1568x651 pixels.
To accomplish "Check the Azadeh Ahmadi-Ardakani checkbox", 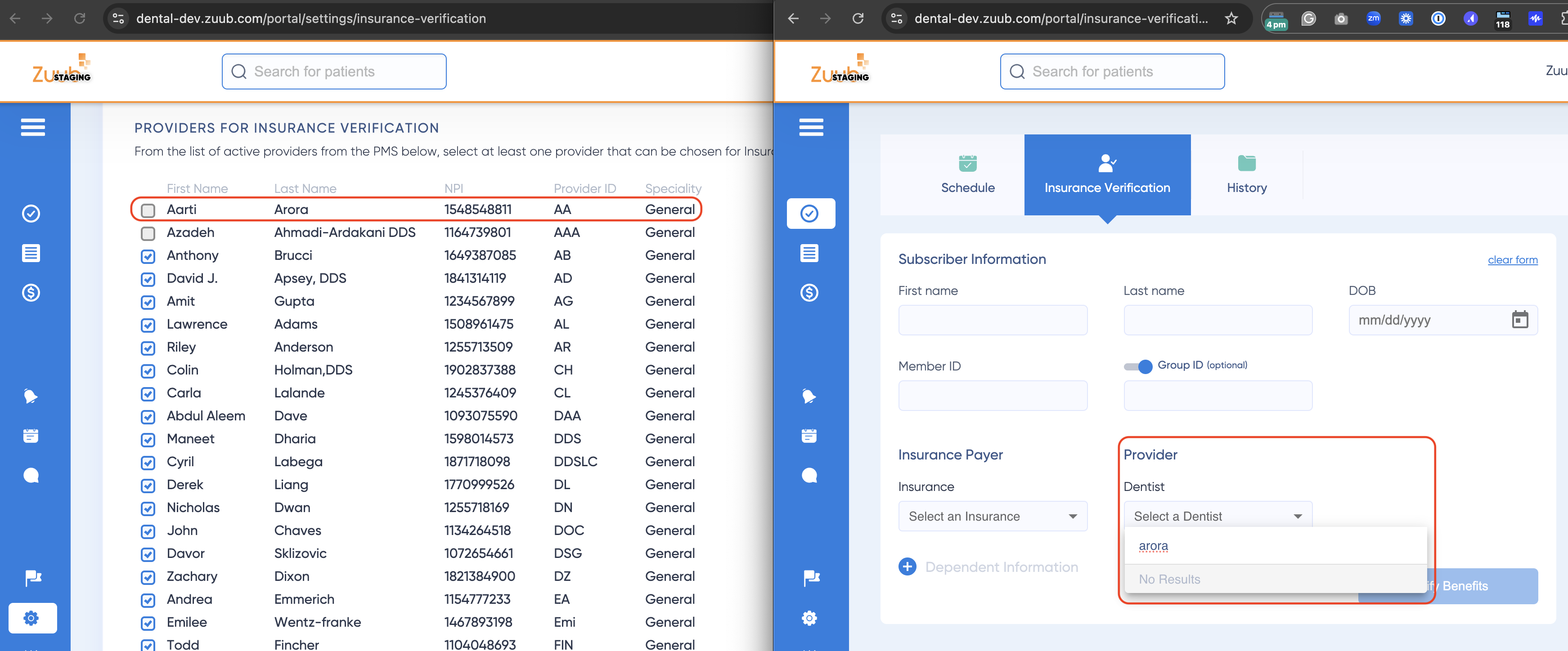I will click(x=148, y=234).
